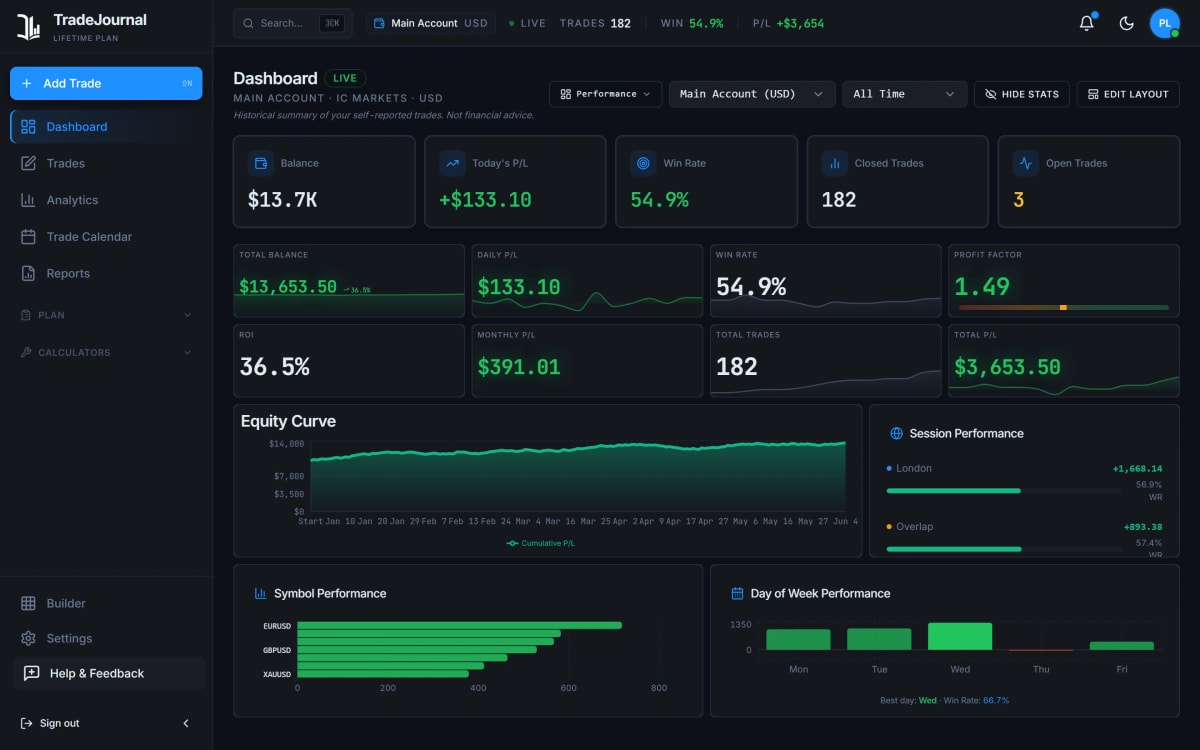Screen dimensions: 1200x750
Task: Open Settings from sidebar
Action: pos(106,638)
